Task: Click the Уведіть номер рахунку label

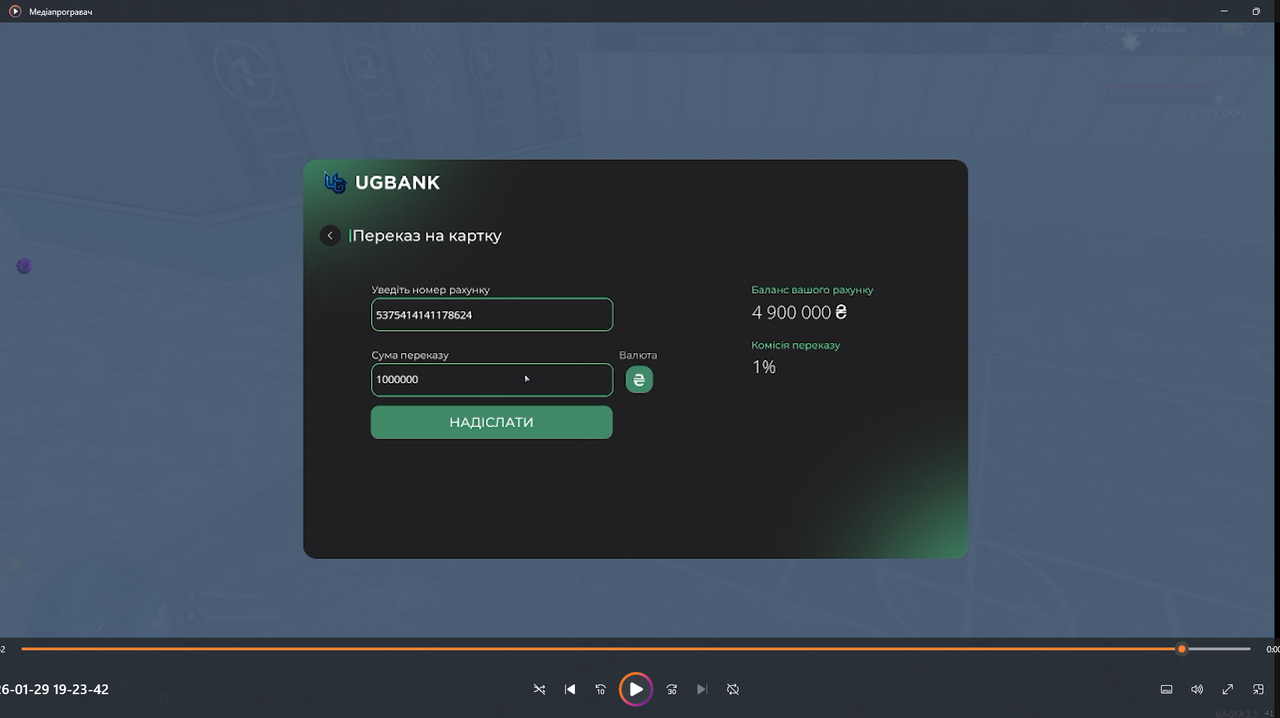Action: pos(431,290)
